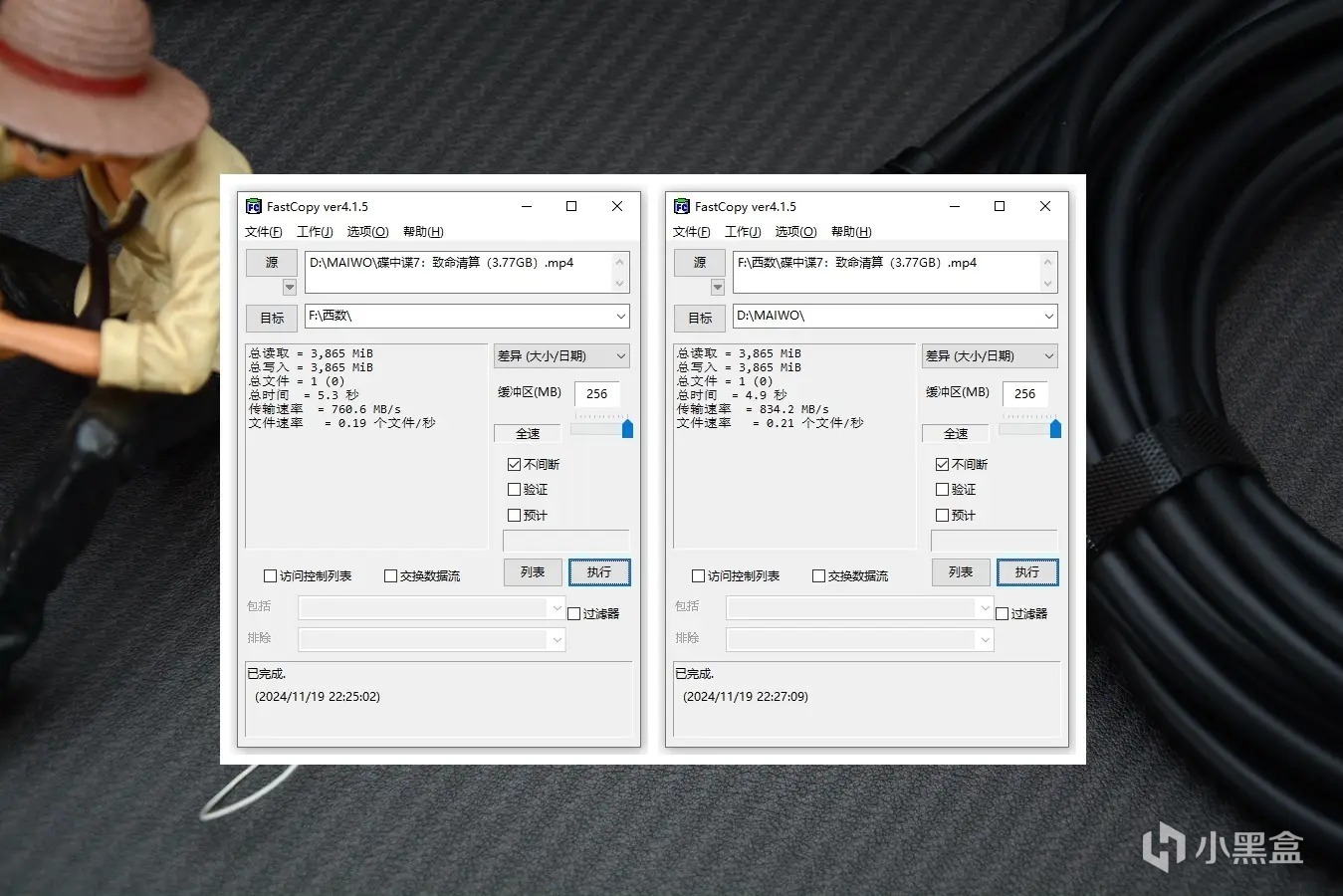Expand source history arrow under 源 in left window
This screenshot has width=1343, height=896.
(290, 287)
